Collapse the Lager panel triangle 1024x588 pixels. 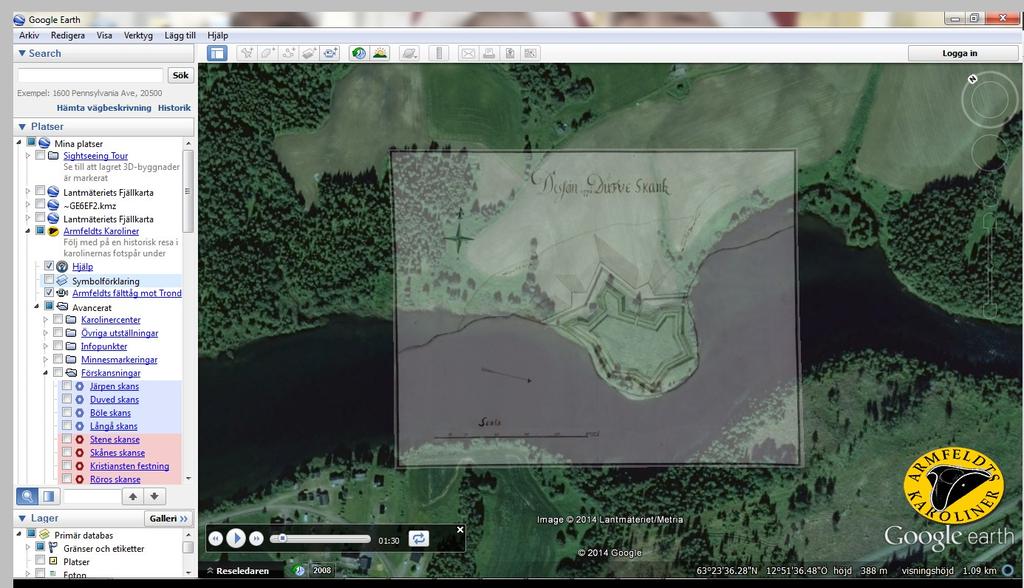[x=22, y=518]
